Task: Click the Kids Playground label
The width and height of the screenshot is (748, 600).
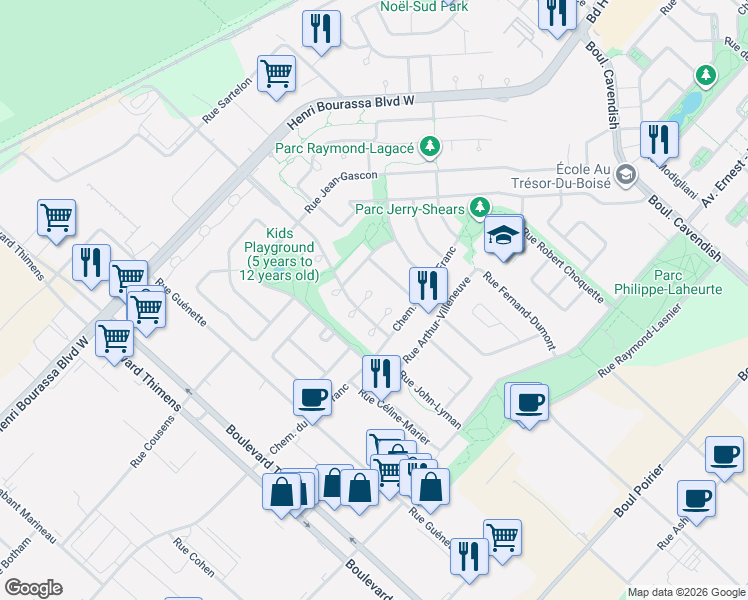Action: (279, 254)
